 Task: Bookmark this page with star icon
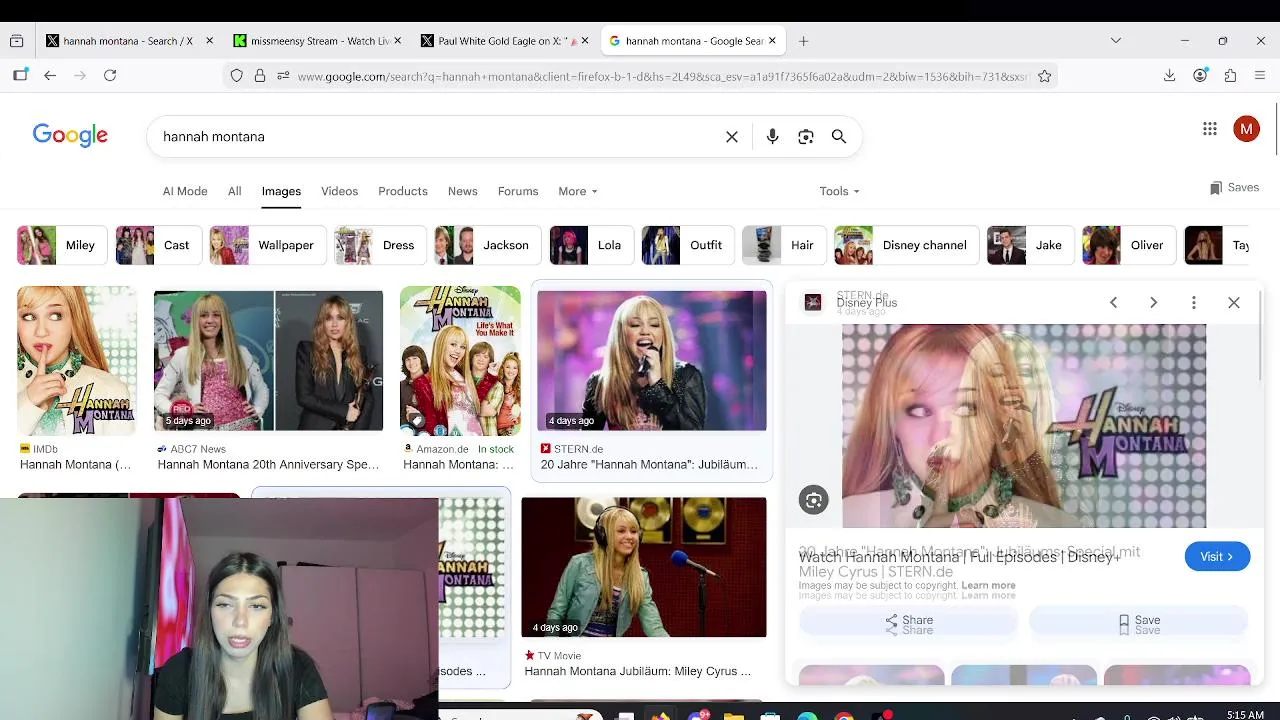tap(1045, 76)
